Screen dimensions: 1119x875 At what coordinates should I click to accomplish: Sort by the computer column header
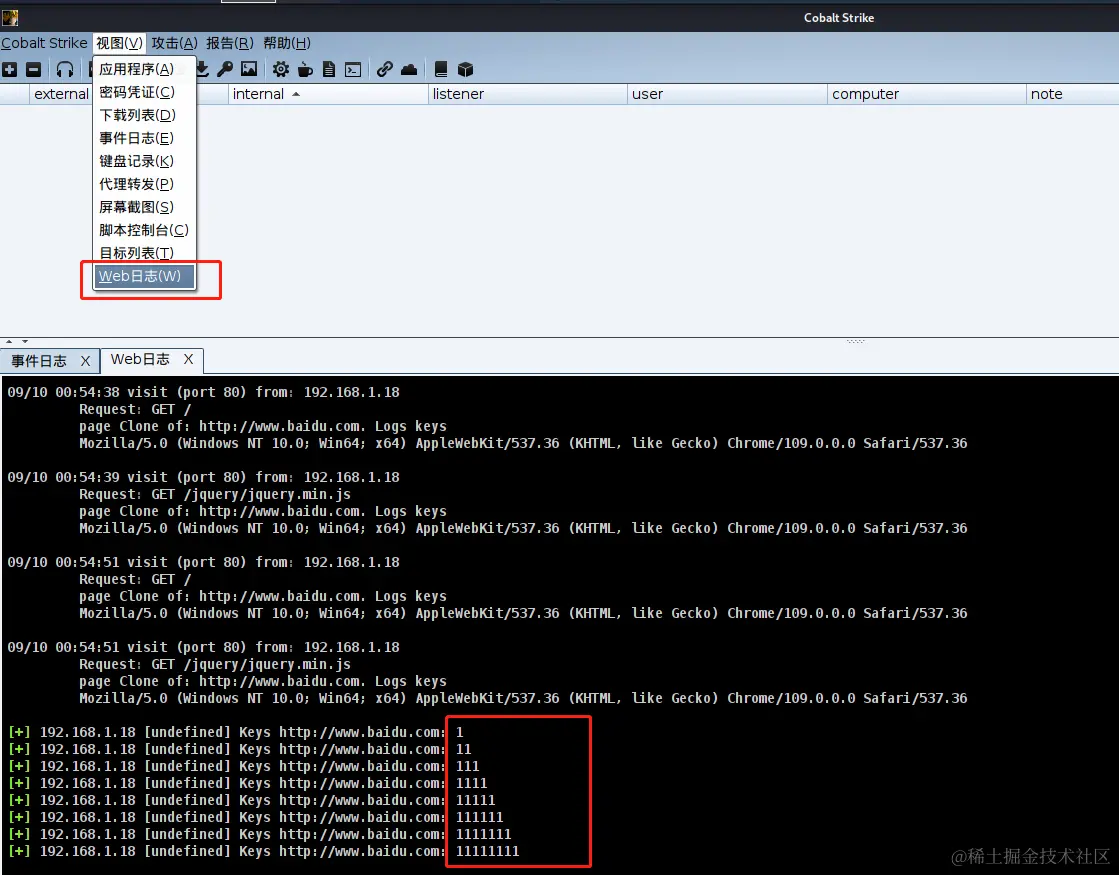[926, 94]
